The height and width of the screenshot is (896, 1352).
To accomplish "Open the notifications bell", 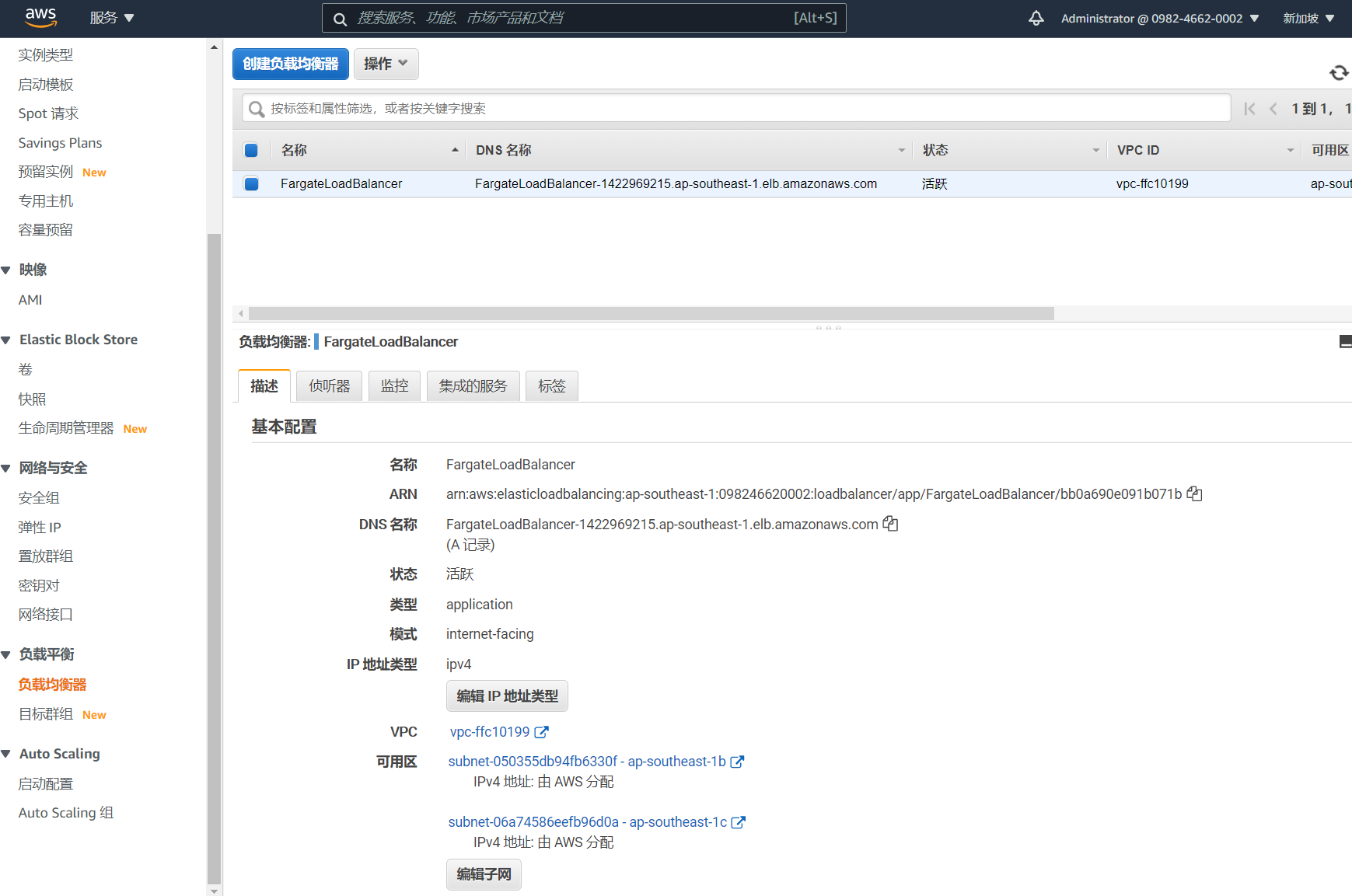I will pos(1036,18).
